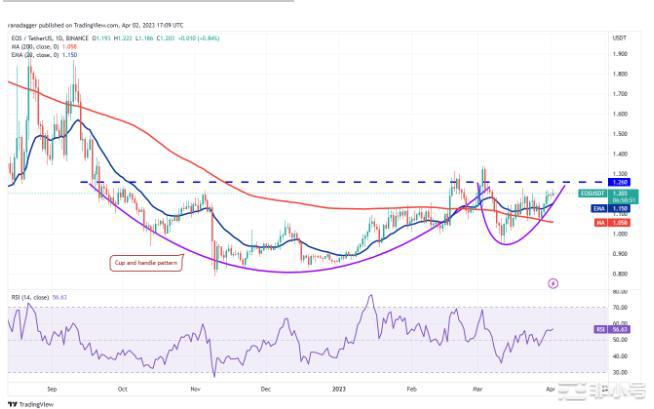Click the blue EMA 1.150 price axis tag
Image resolution: width=654 pixels, height=409 pixels.
coord(620,208)
